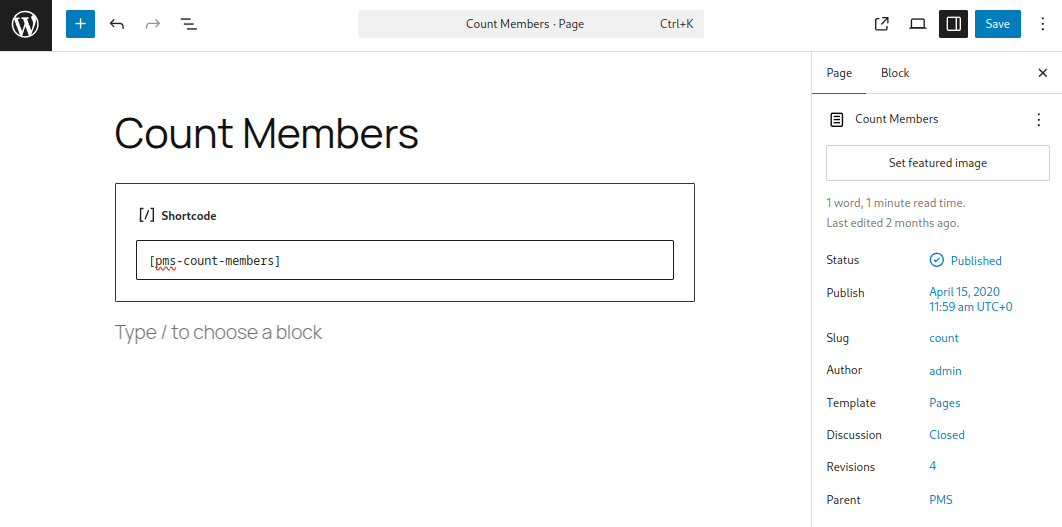Open the editor Options three-dot menu

pyautogui.click(x=1043, y=24)
